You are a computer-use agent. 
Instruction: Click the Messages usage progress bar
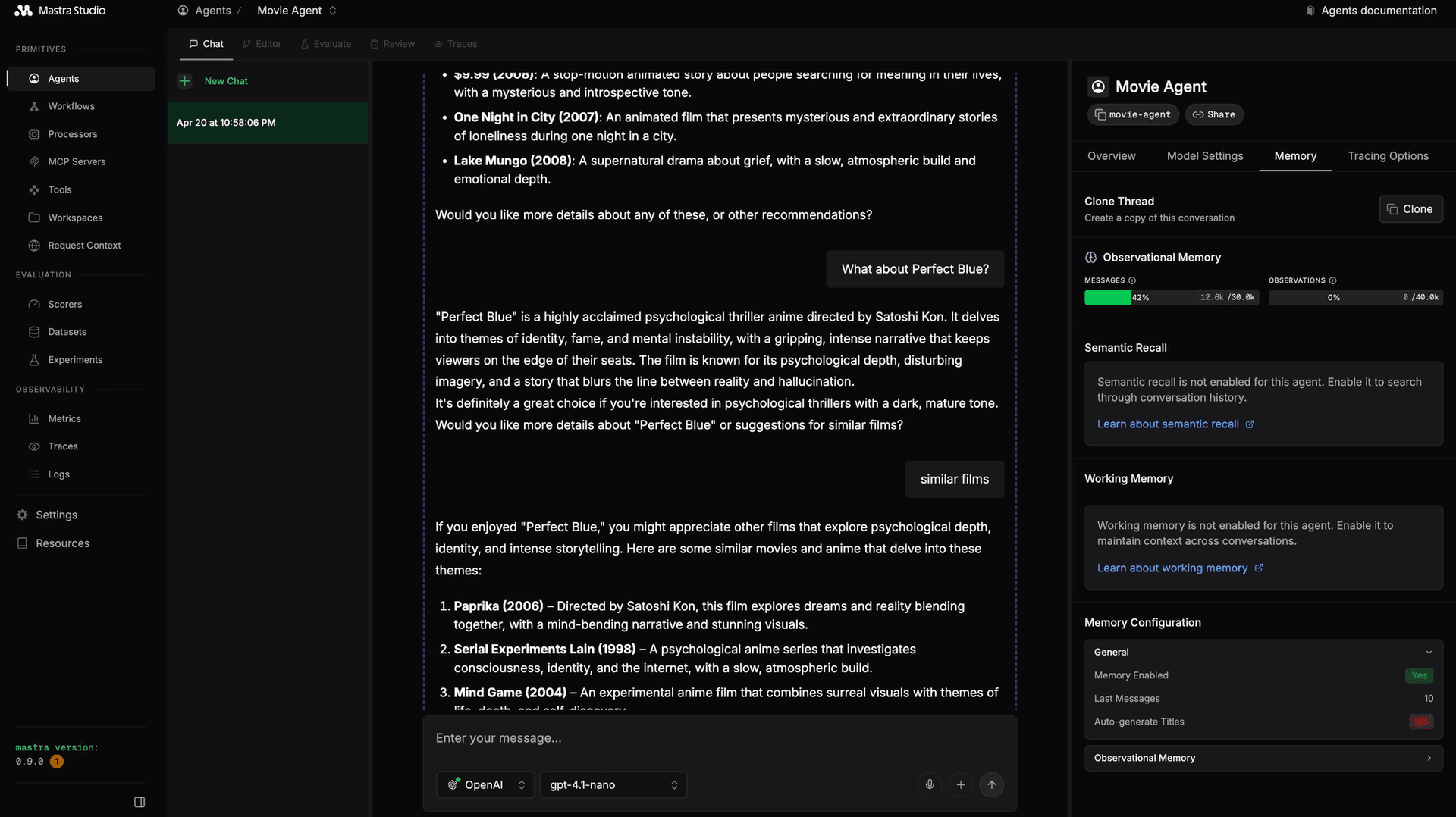click(1170, 297)
